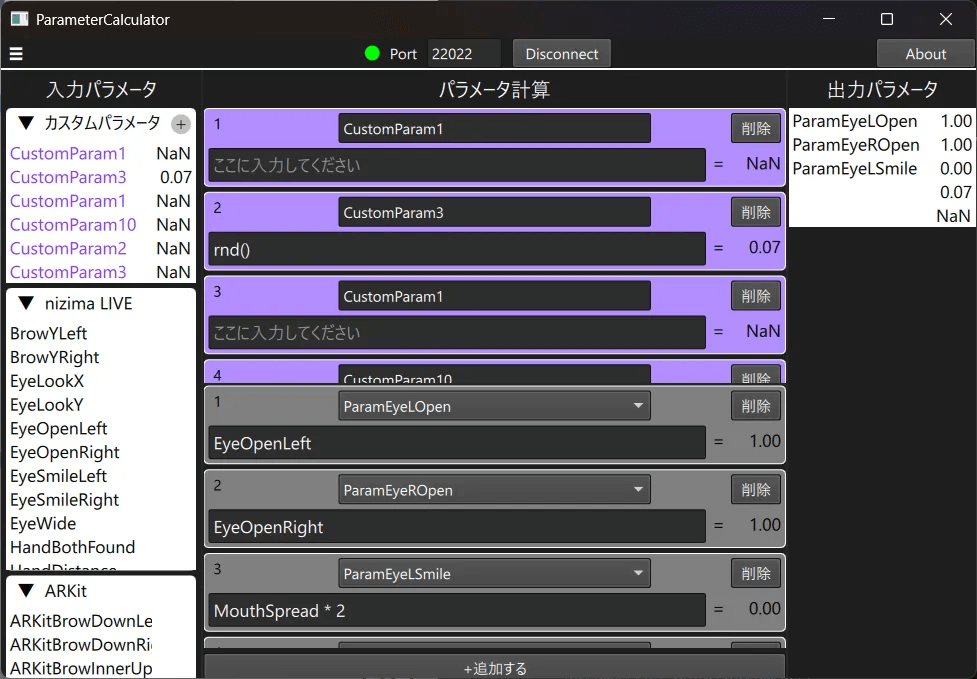Viewport: 977px width, 679px height.
Task: Click the green connection status indicator
Action: click(372, 54)
